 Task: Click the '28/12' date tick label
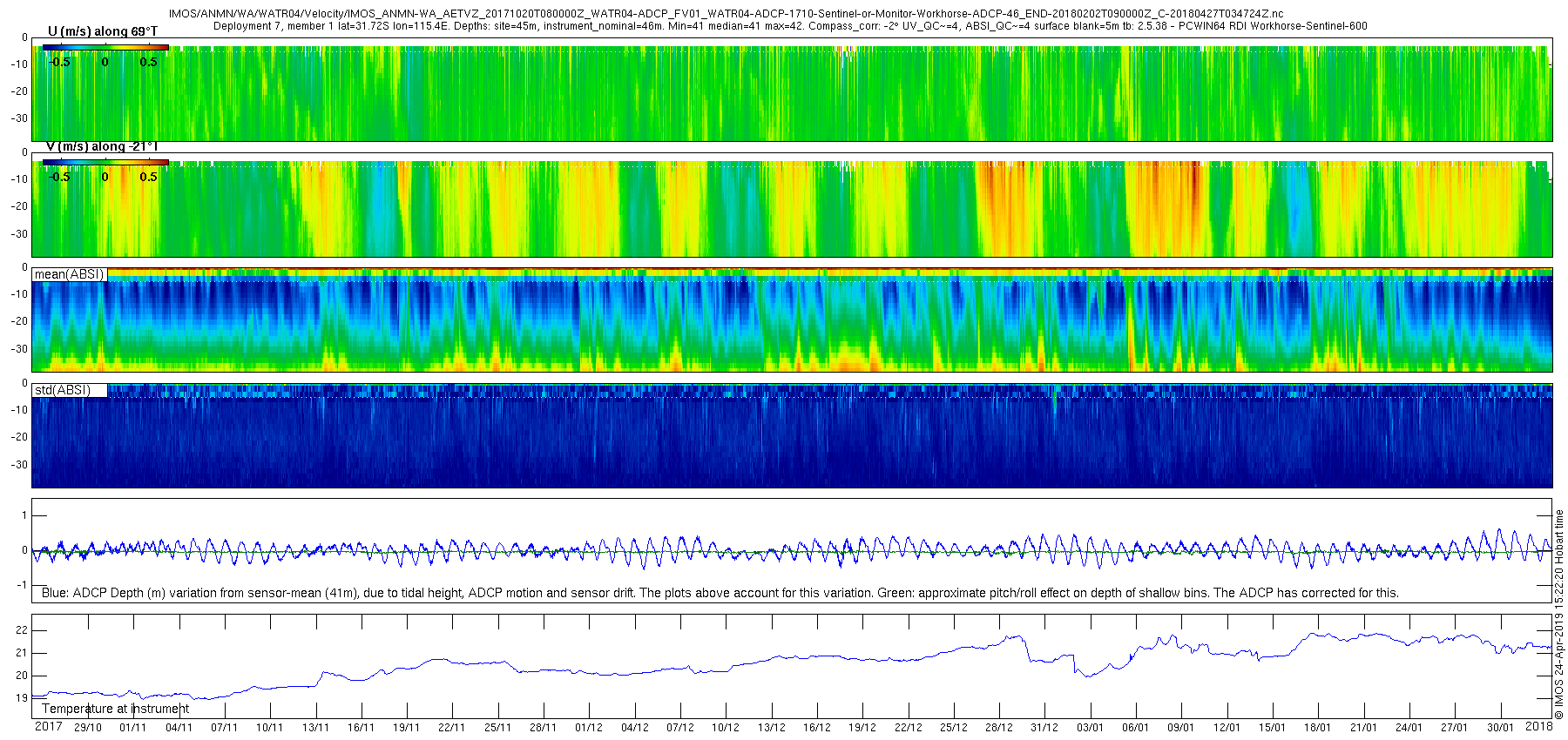(x=998, y=728)
